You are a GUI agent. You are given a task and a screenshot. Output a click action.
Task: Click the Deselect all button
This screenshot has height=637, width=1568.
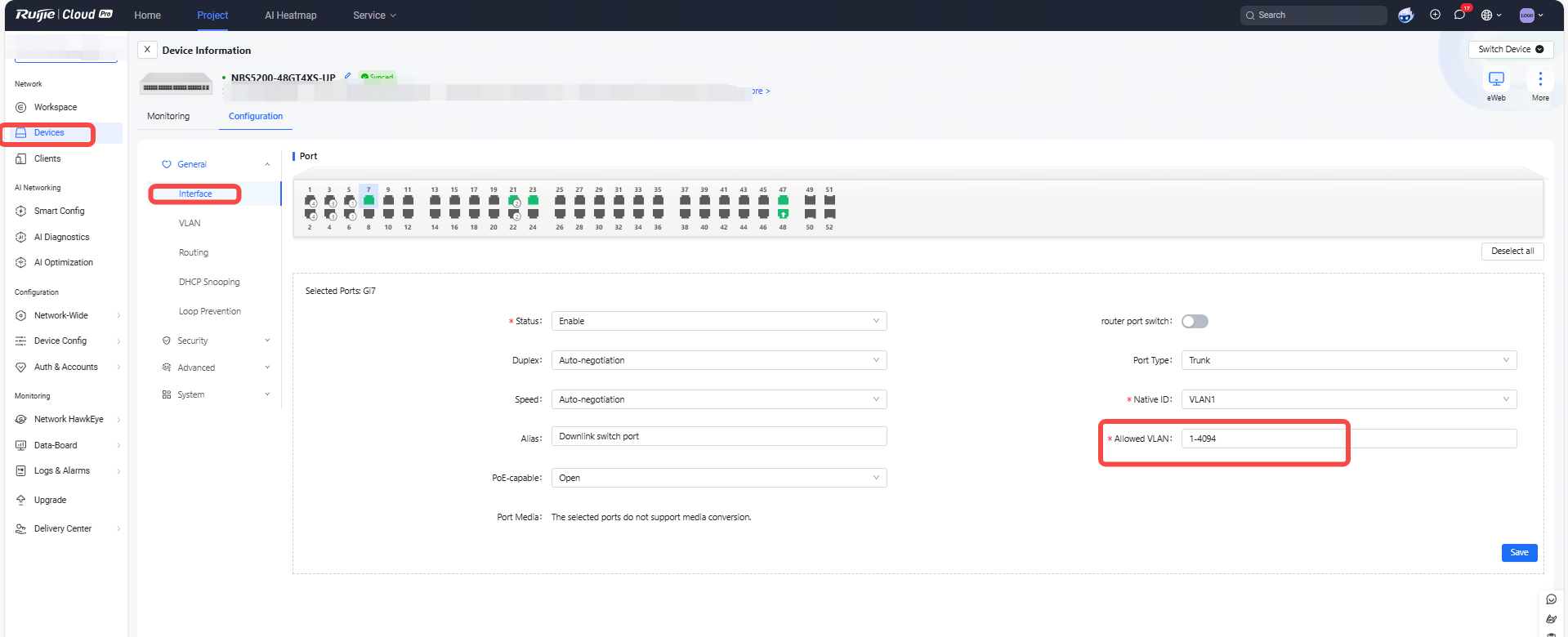(x=1512, y=251)
